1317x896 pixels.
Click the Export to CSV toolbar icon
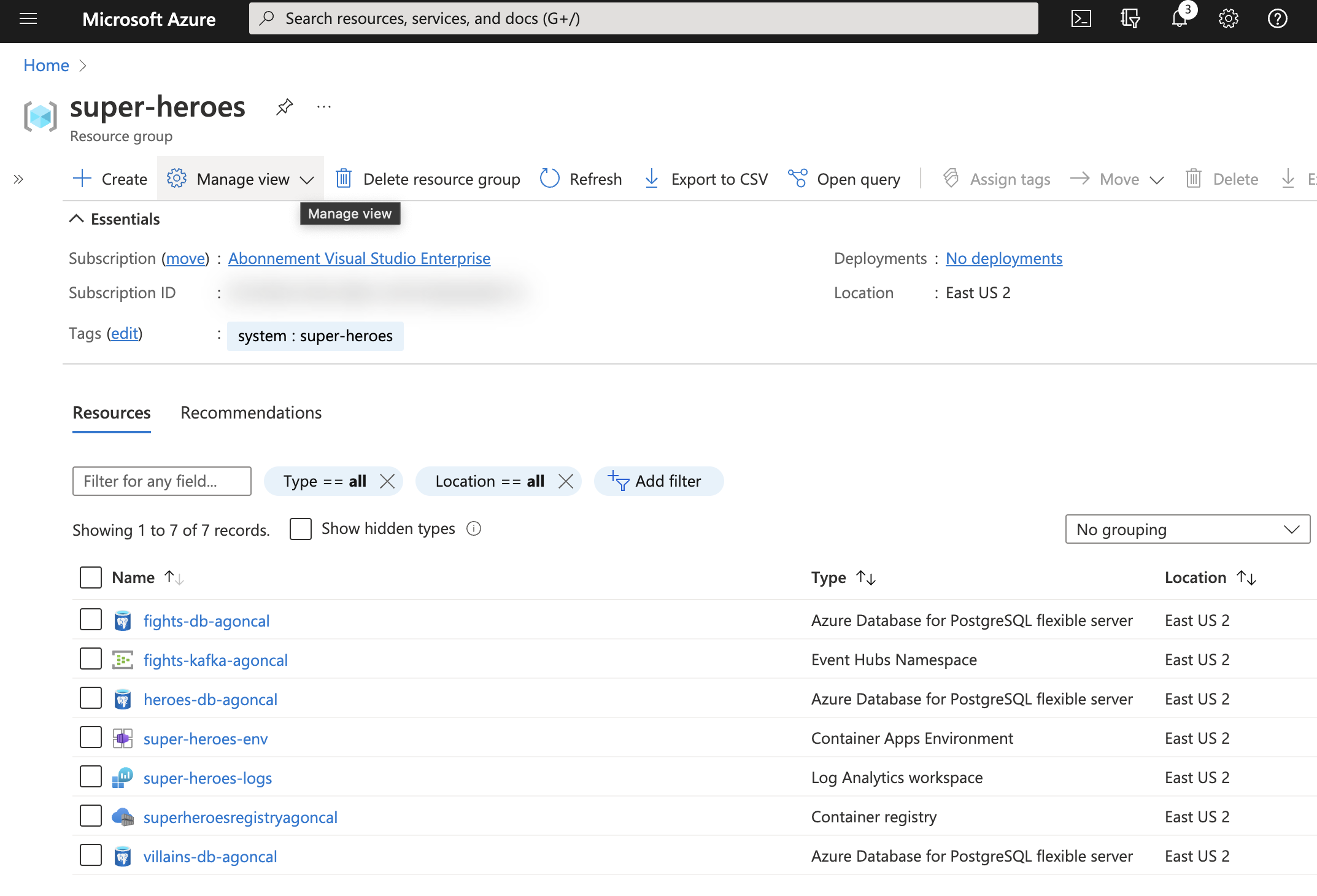coord(651,178)
